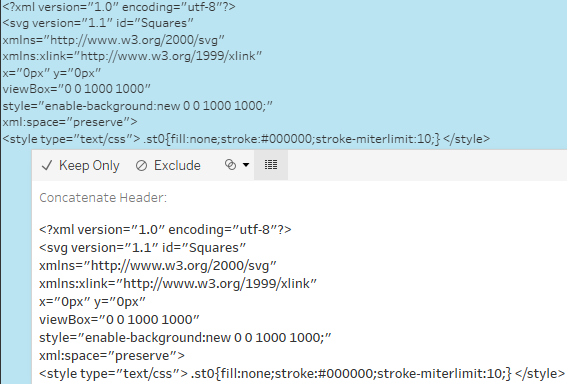This screenshot has width=567, height=384.
Task: Click tooltip style enable-background line
Action: (x=185, y=338)
